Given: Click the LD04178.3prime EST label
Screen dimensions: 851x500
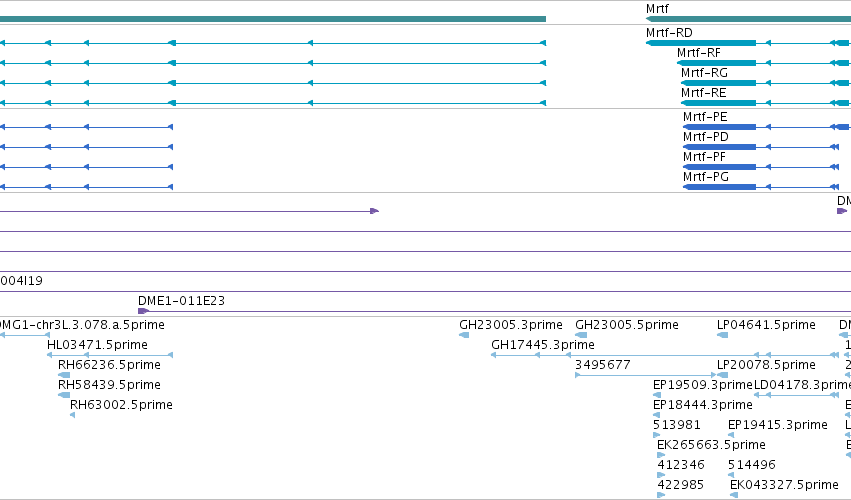Looking at the screenshot, I should tap(803, 385).
